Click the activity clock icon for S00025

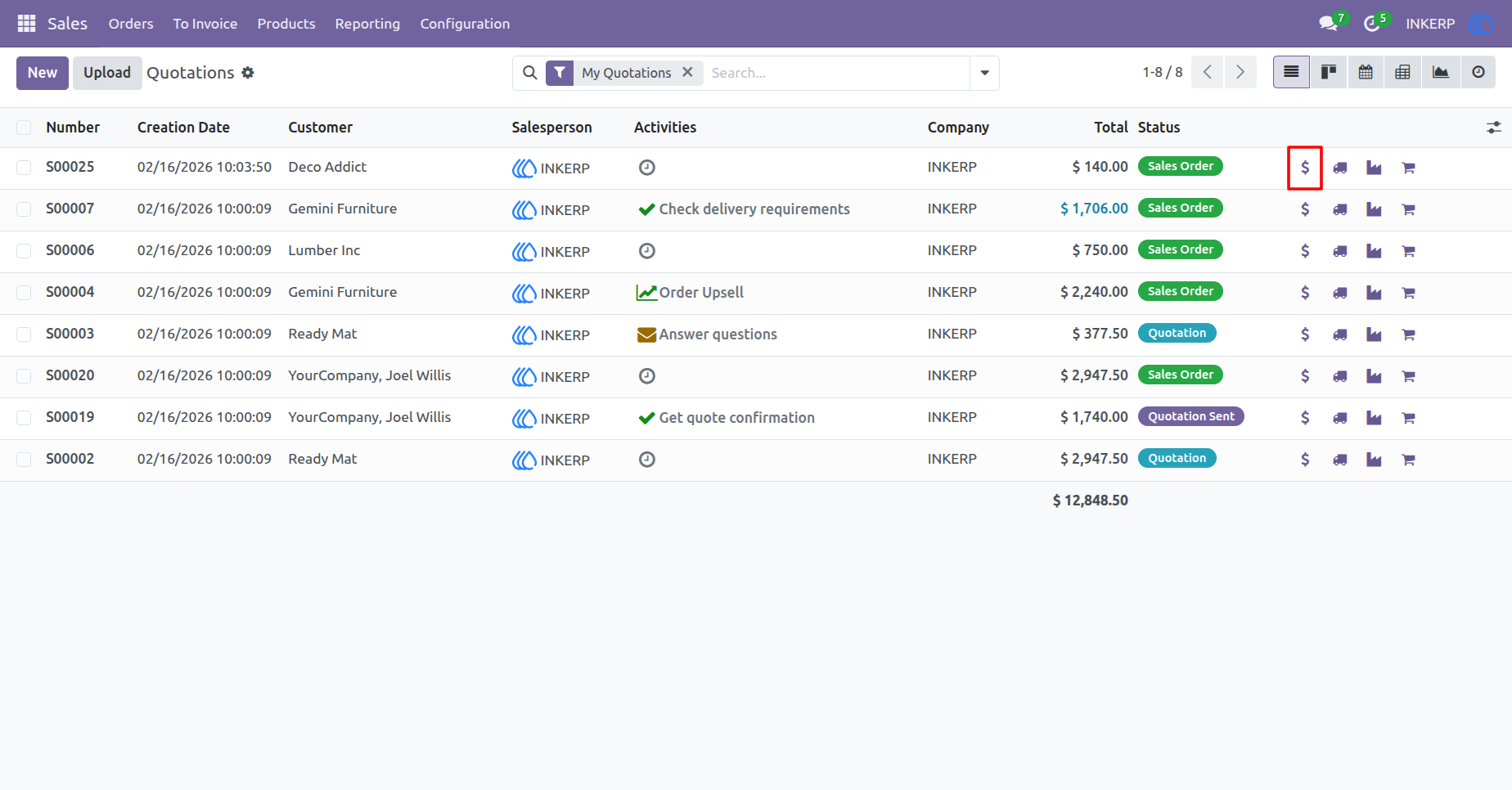[646, 168]
